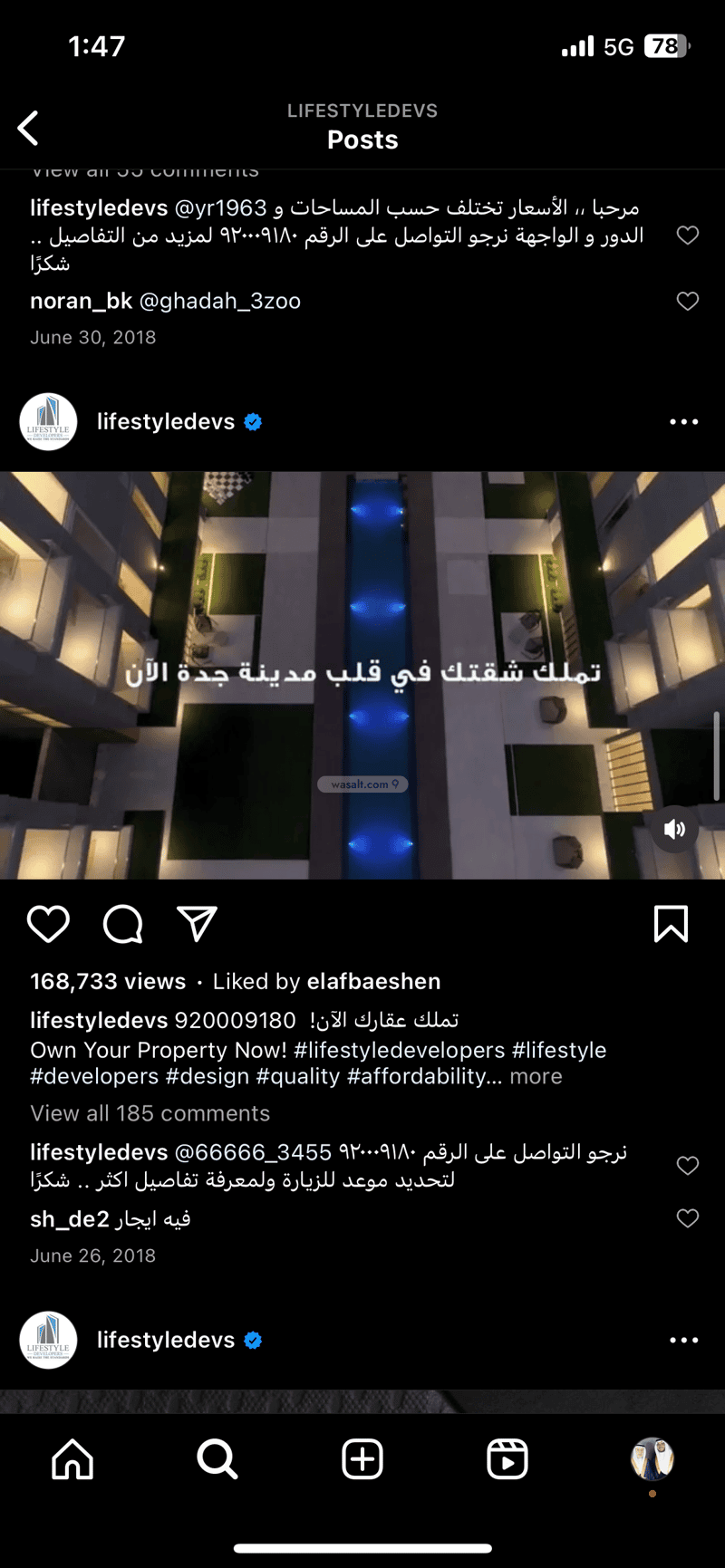Save the post with the bookmark icon

pos(671,924)
